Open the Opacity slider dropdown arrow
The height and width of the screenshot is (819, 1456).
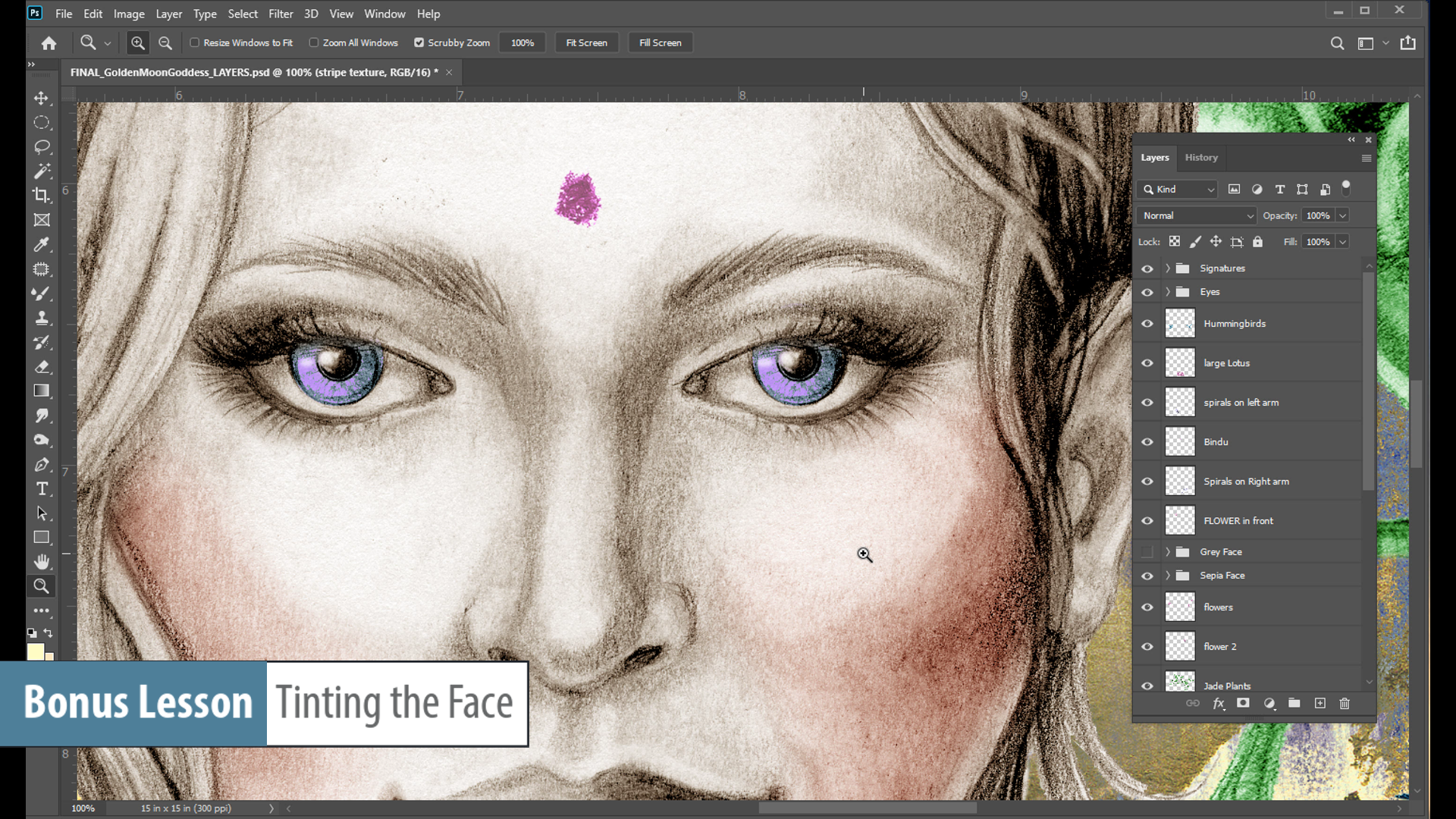[1342, 216]
